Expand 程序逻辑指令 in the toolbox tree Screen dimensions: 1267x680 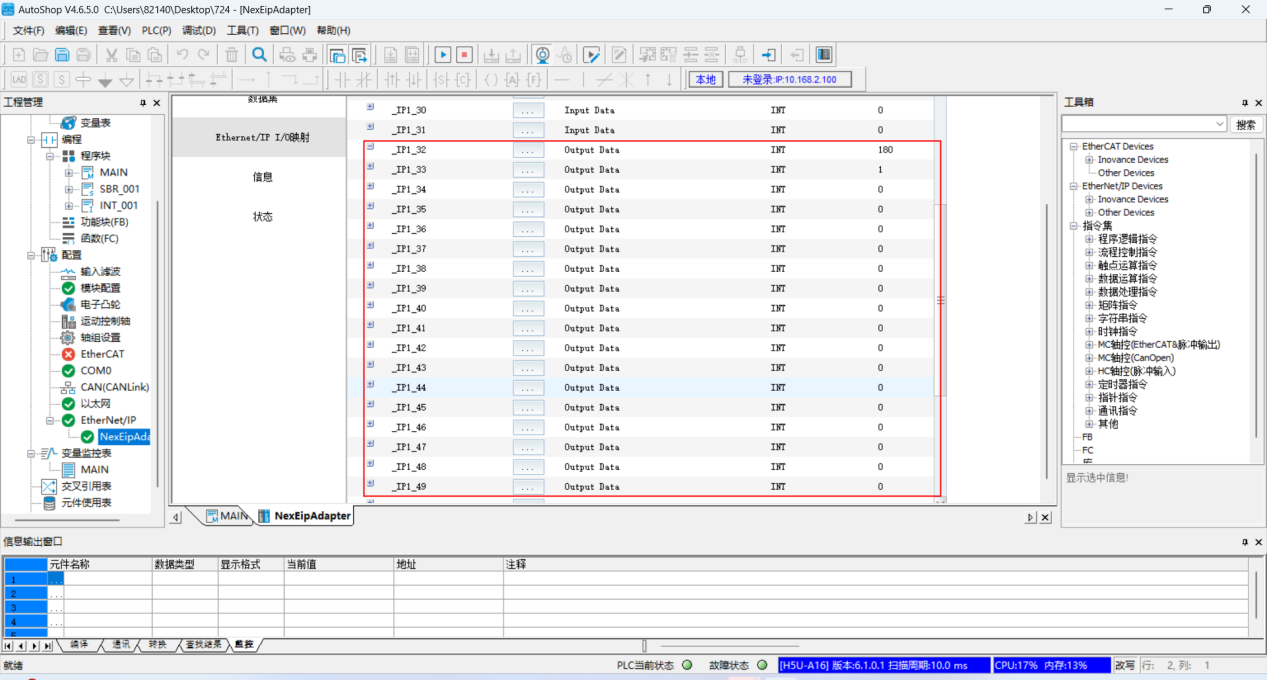point(1089,239)
